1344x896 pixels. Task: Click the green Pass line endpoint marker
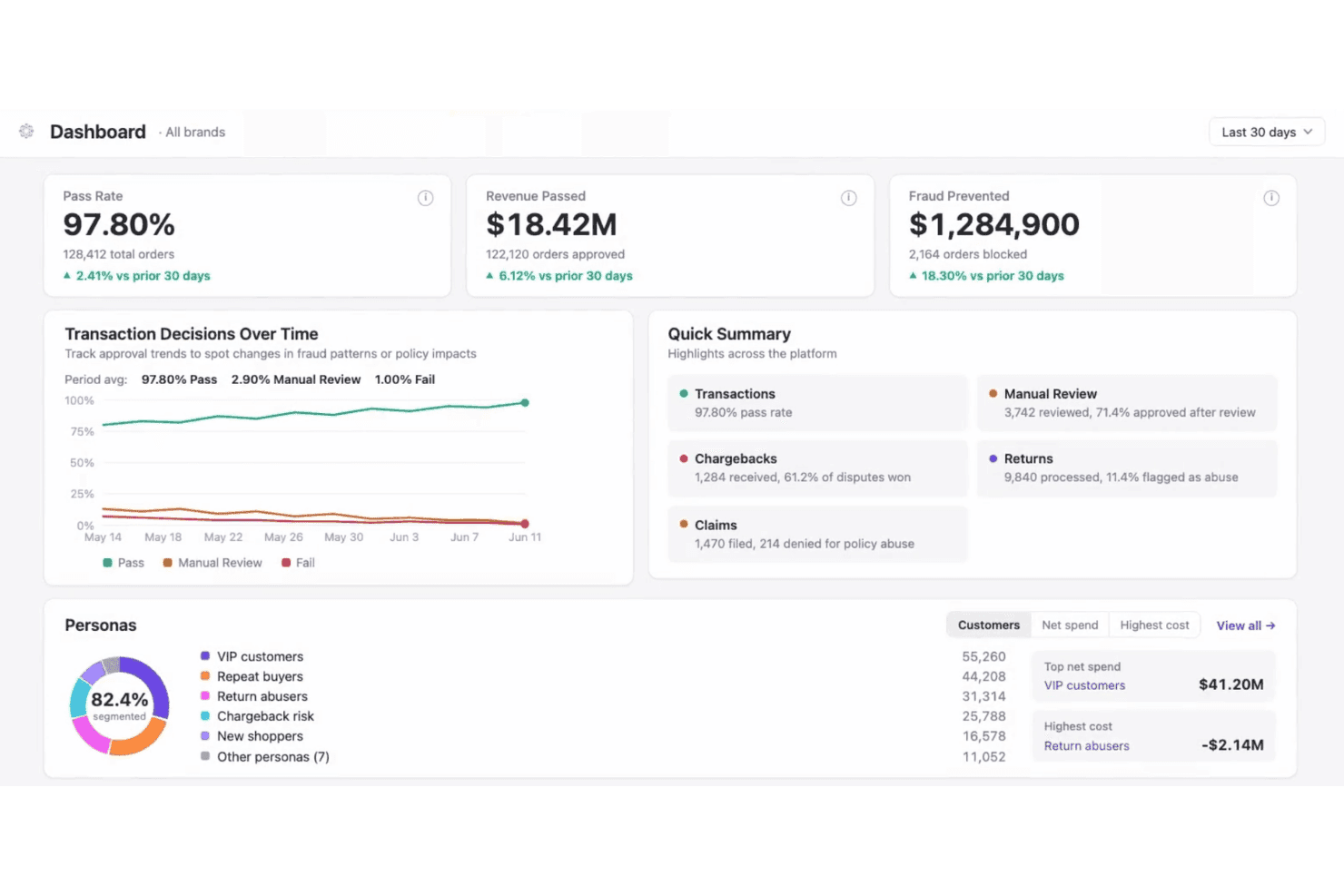525,402
